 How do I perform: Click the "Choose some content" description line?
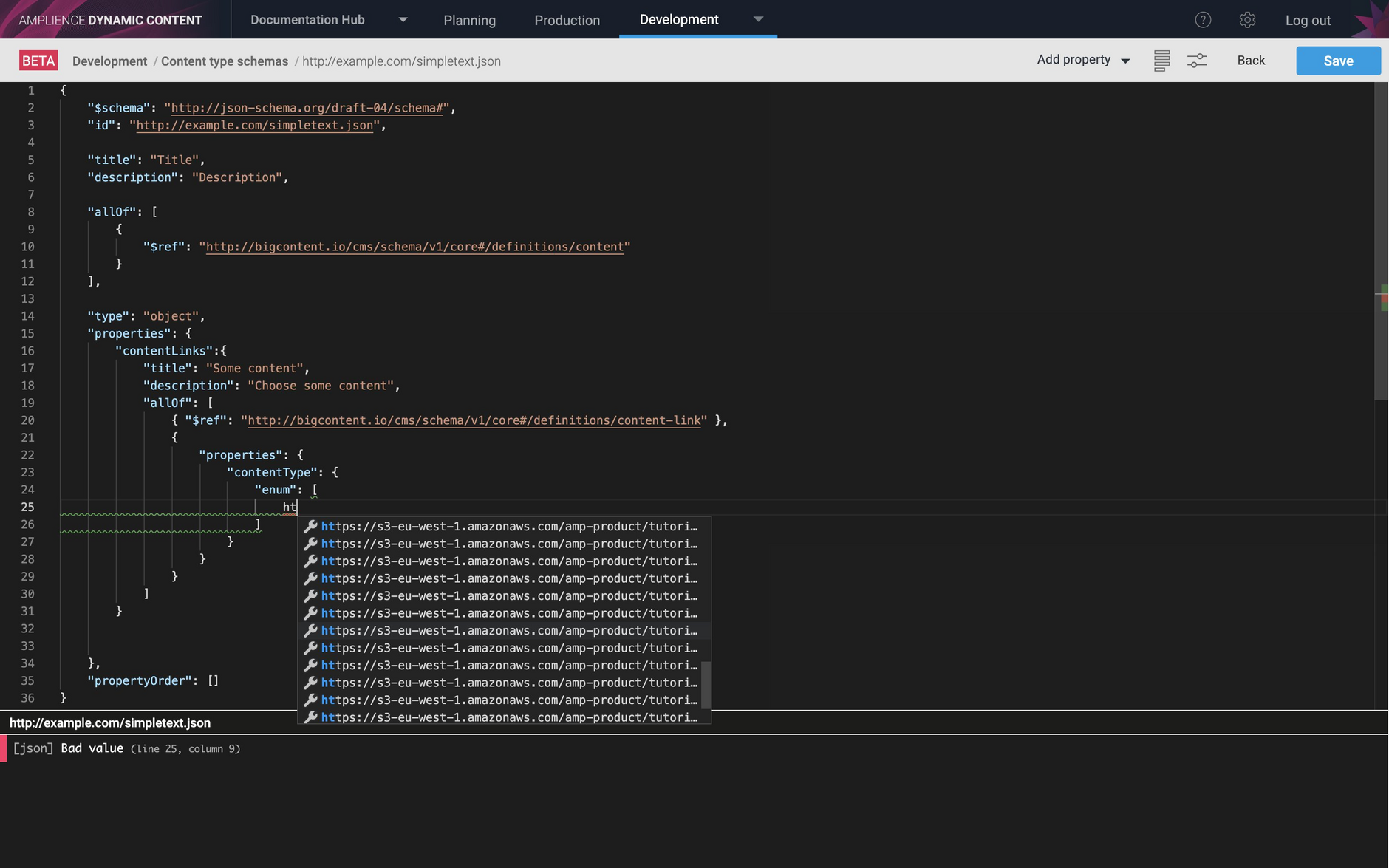point(271,386)
